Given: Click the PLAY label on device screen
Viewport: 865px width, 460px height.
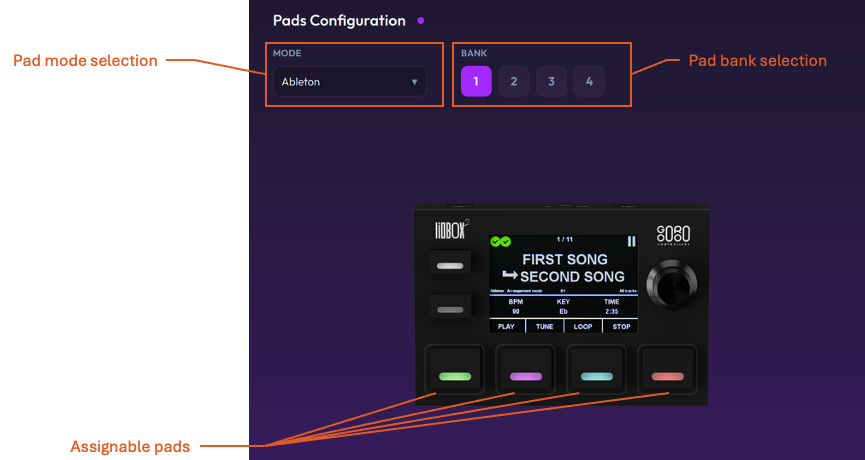Looking at the screenshot, I should pyautogui.click(x=506, y=327).
